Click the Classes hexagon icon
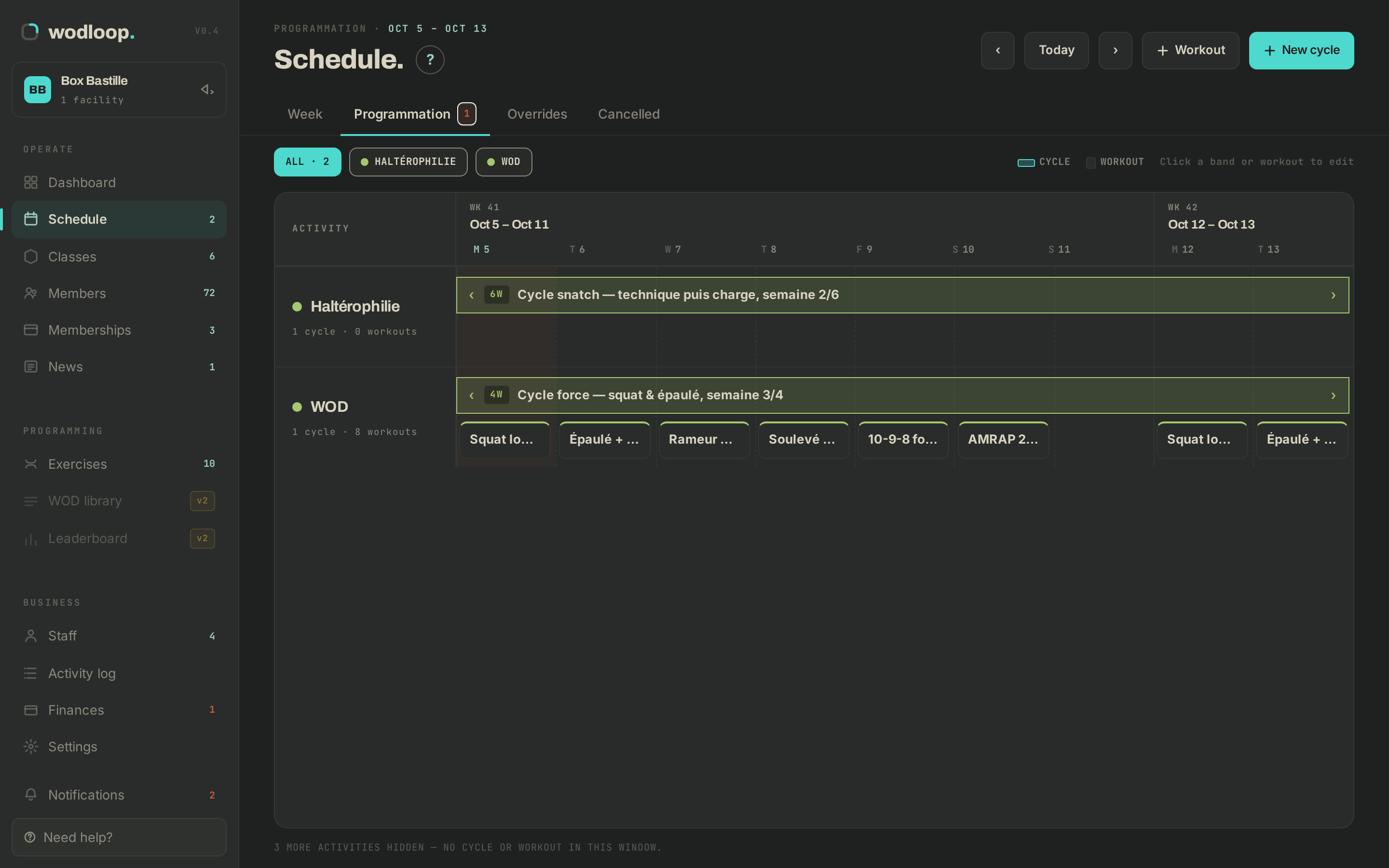This screenshot has width=1389, height=868. tap(31, 257)
